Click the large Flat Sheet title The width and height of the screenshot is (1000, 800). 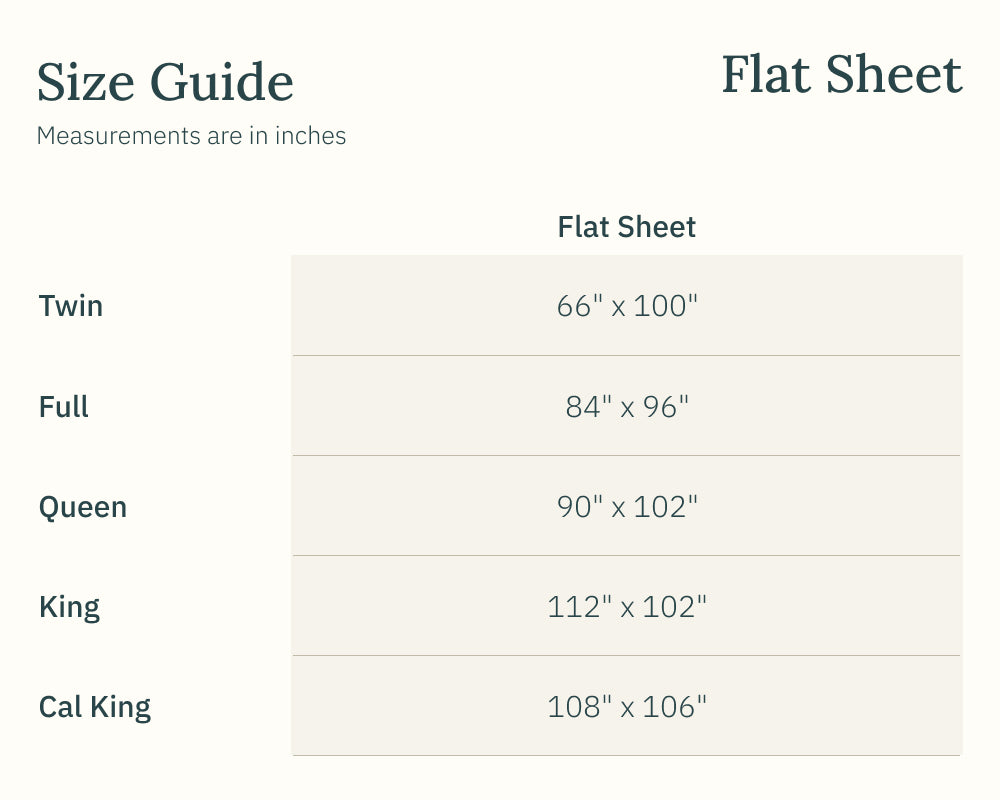pos(841,75)
